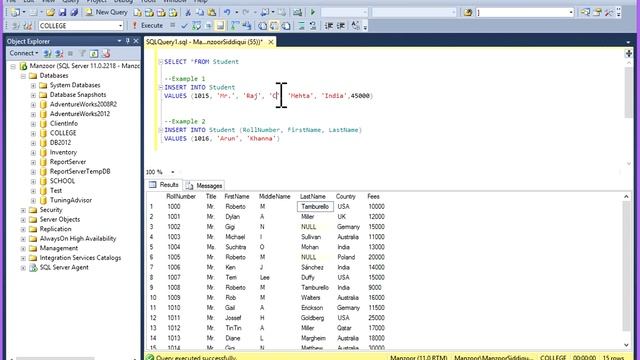
Task: Click the Decrease Indent icon
Action: click(329, 26)
